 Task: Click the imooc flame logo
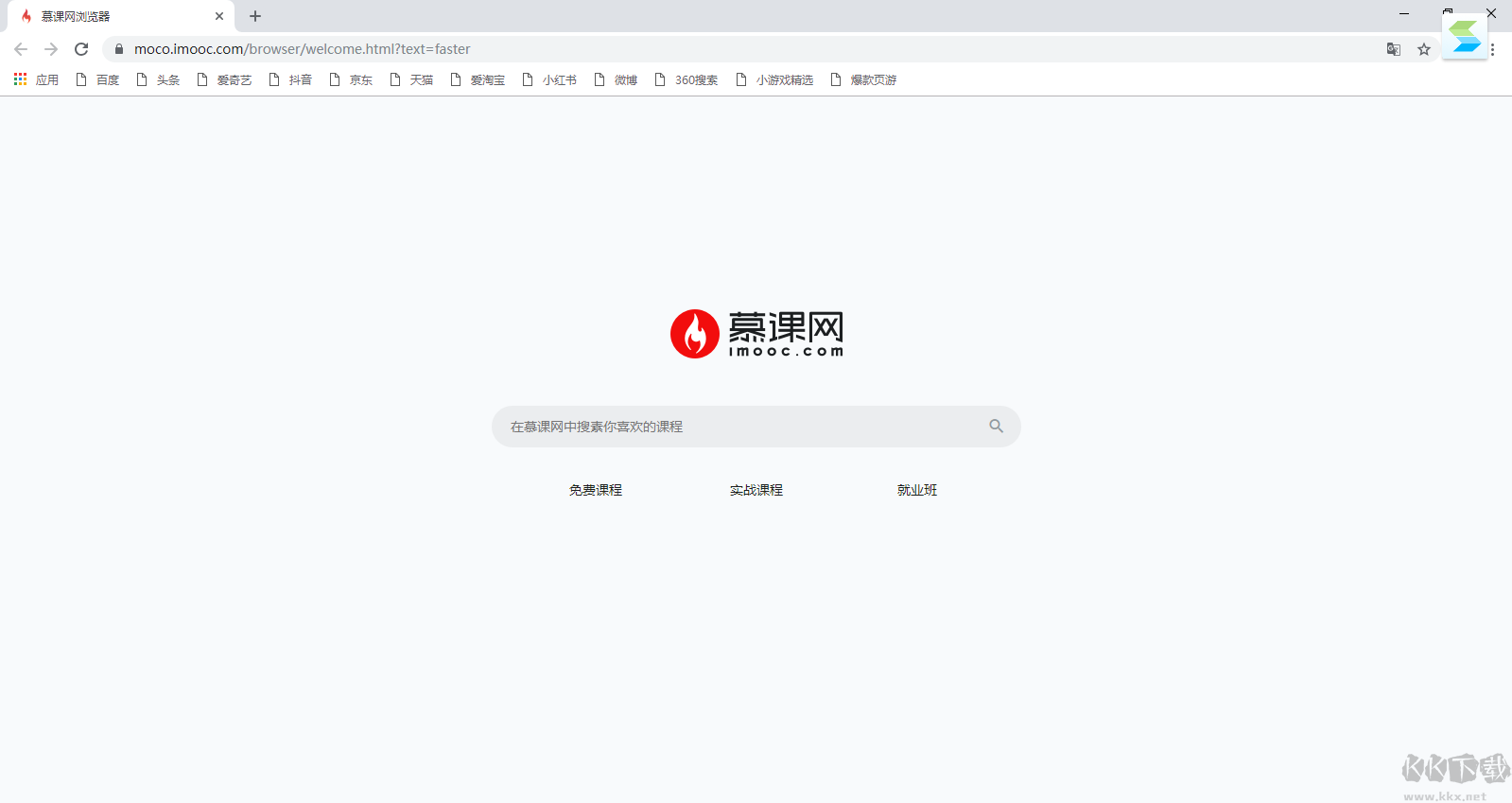[x=695, y=334]
